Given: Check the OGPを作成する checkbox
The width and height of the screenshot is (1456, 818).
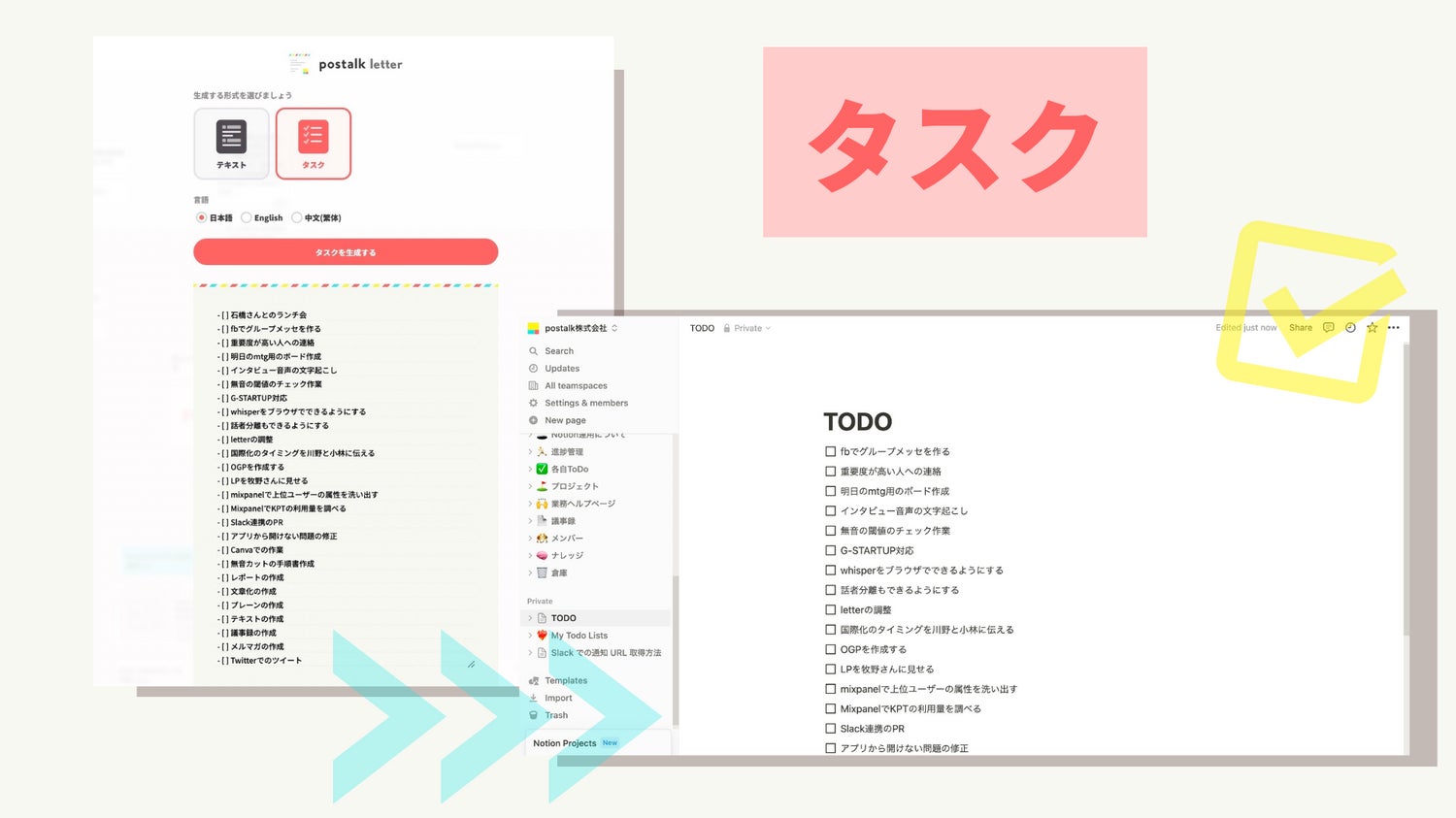Looking at the screenshot, I should click(x=830, y=649).
